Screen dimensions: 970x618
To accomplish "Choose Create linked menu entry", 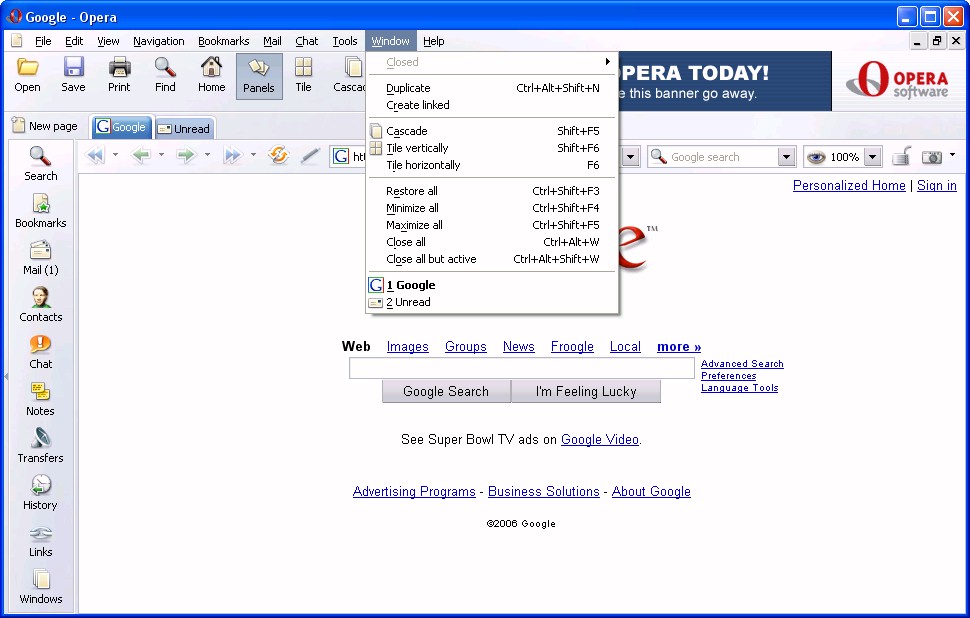I will click(x=492, y=105).
